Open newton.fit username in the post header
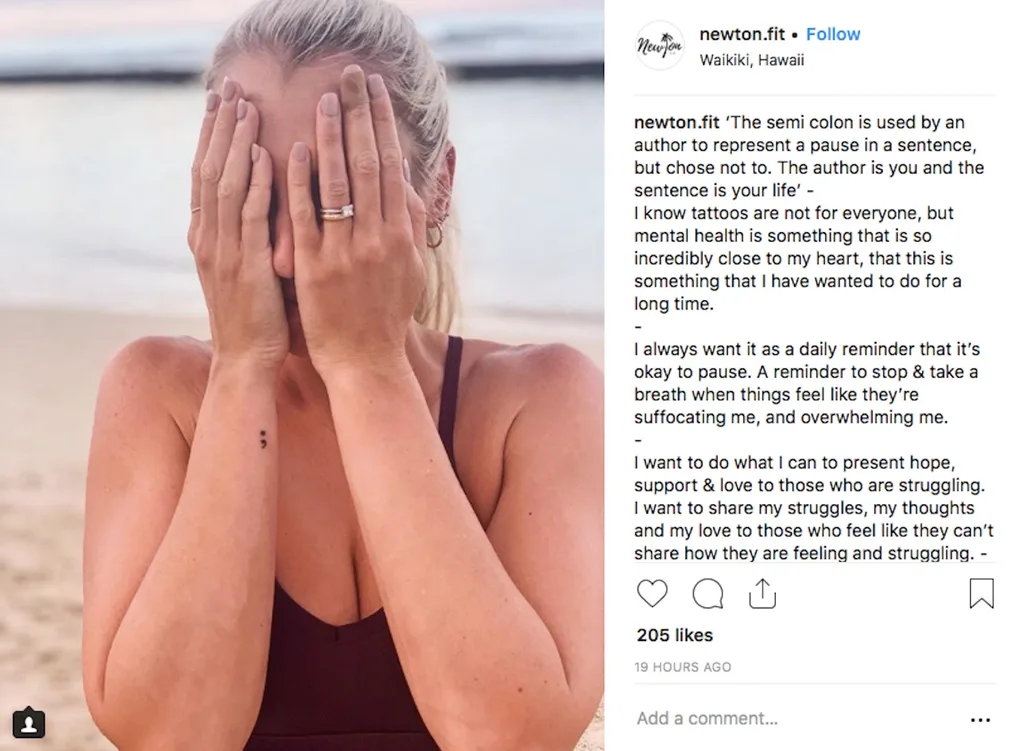 tap(740, 34)
